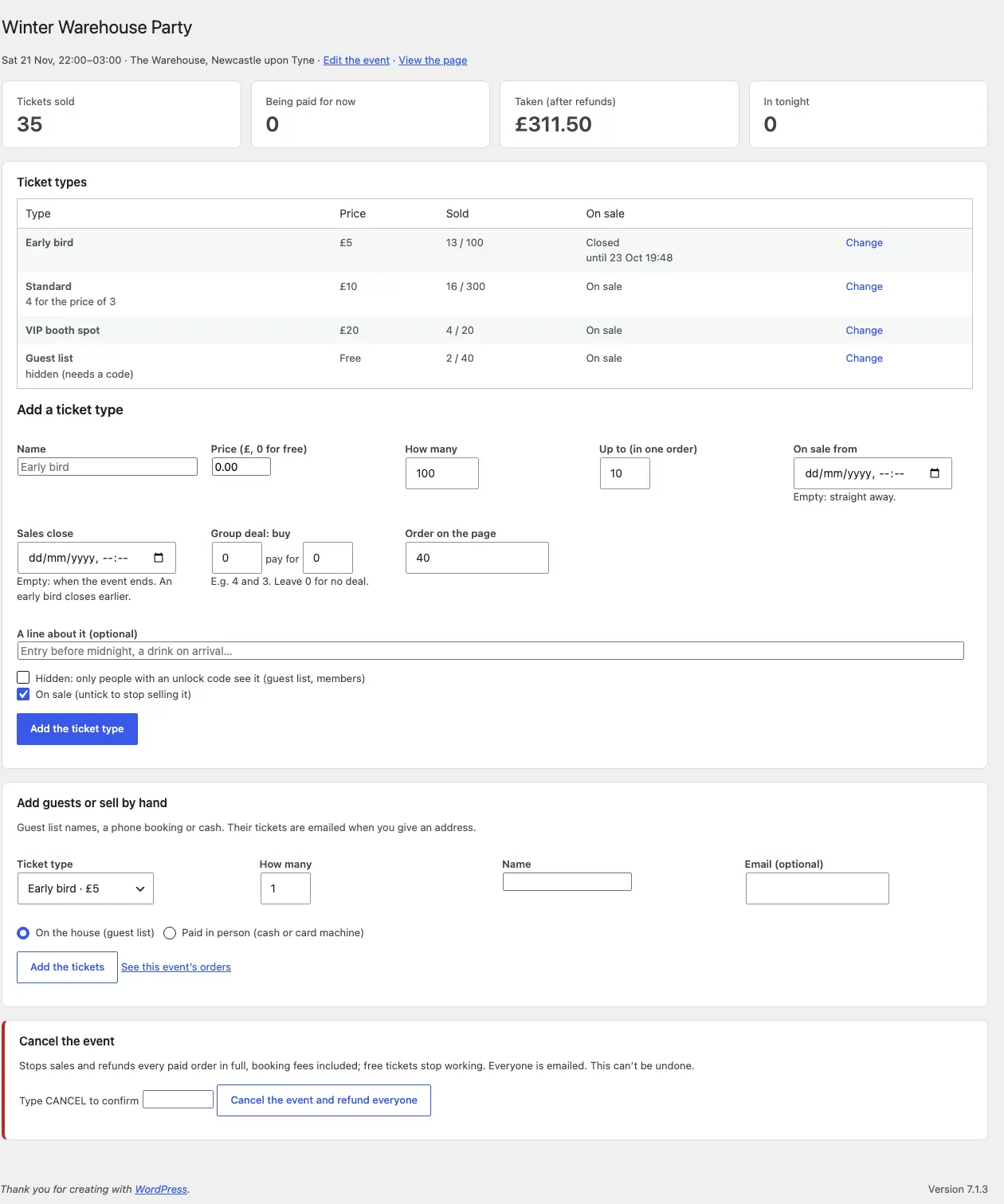Click the Group deal buy quantity field
1004x1204 pixels.
coord(237,558)
